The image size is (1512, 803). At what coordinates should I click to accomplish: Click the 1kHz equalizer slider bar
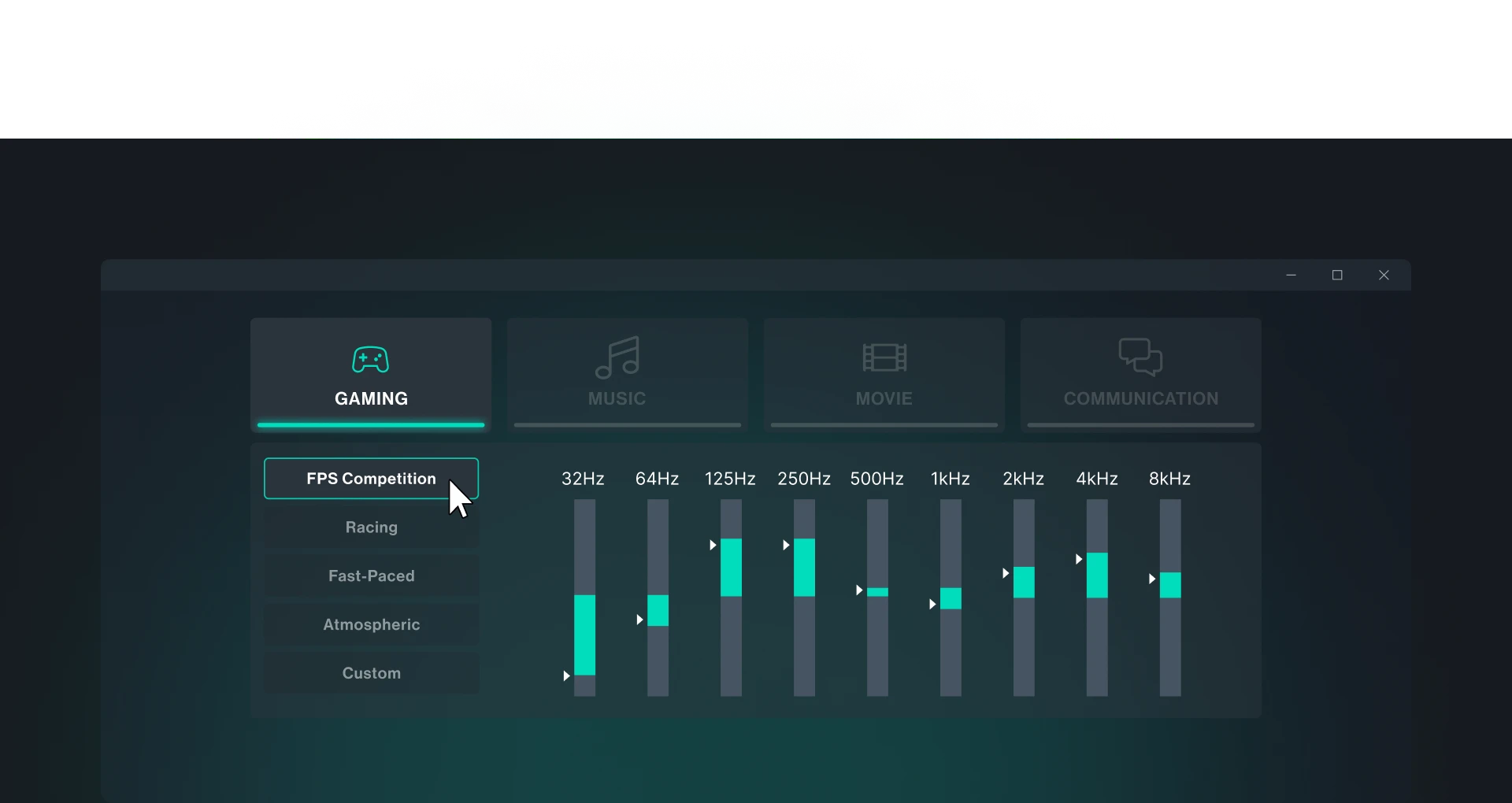pyautogui.click(x=951, y=598)
